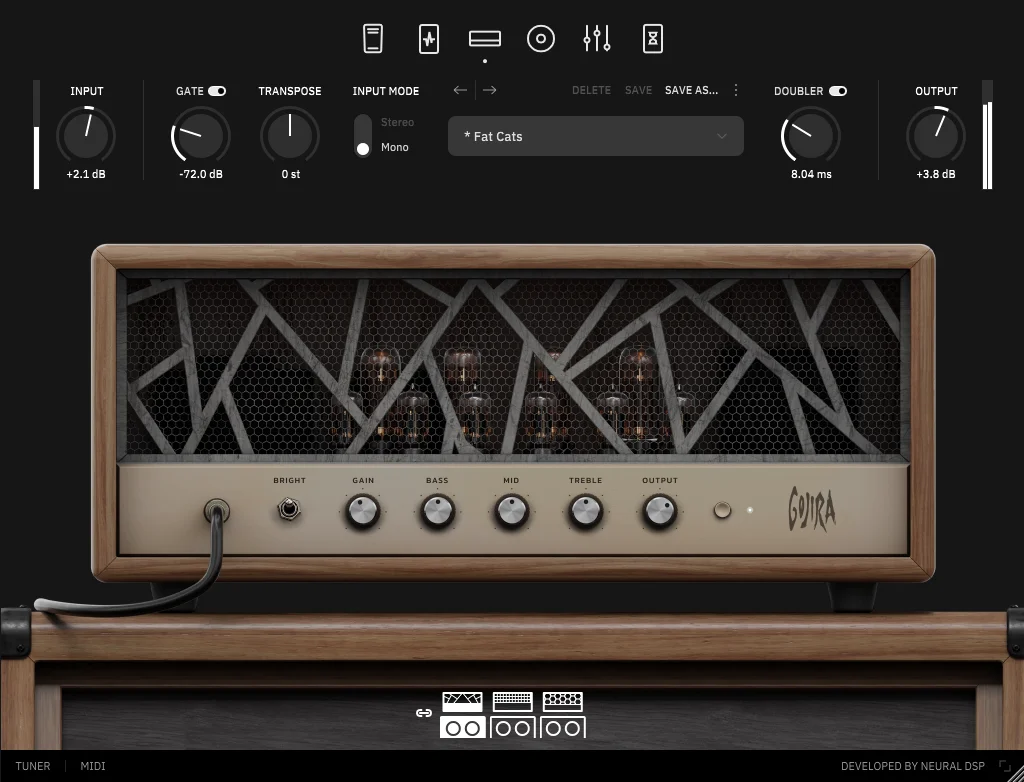Select the amp head section icon
This screenshot has height=782, width=1024.
pos(485,39)
